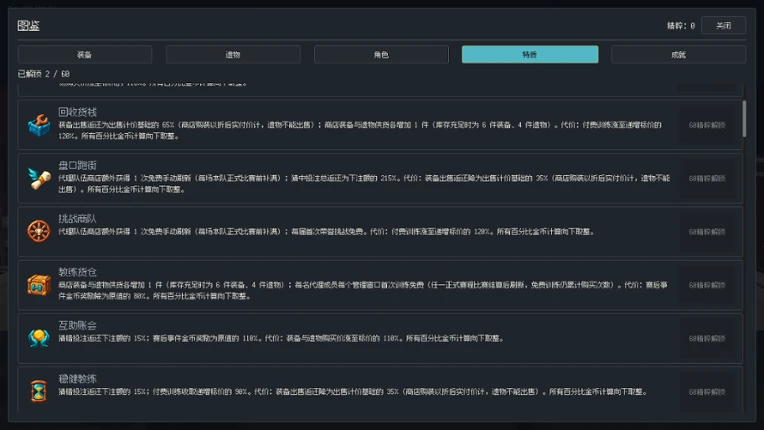Switch to the 遗物 tab
This screenshot has width=764, height=430.
click(x=233, y=55)
